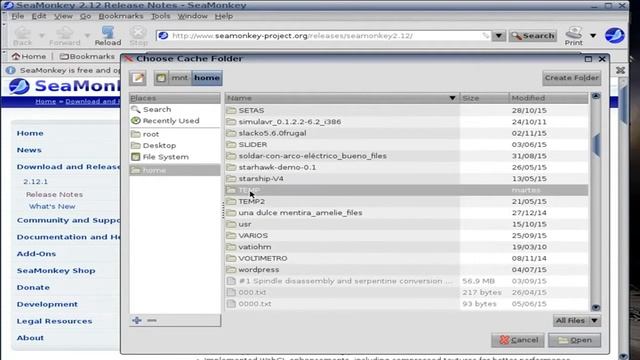Screen dimensions: 640x360
Task: Click the root filesystem path icon button
Action: [161, 78]
